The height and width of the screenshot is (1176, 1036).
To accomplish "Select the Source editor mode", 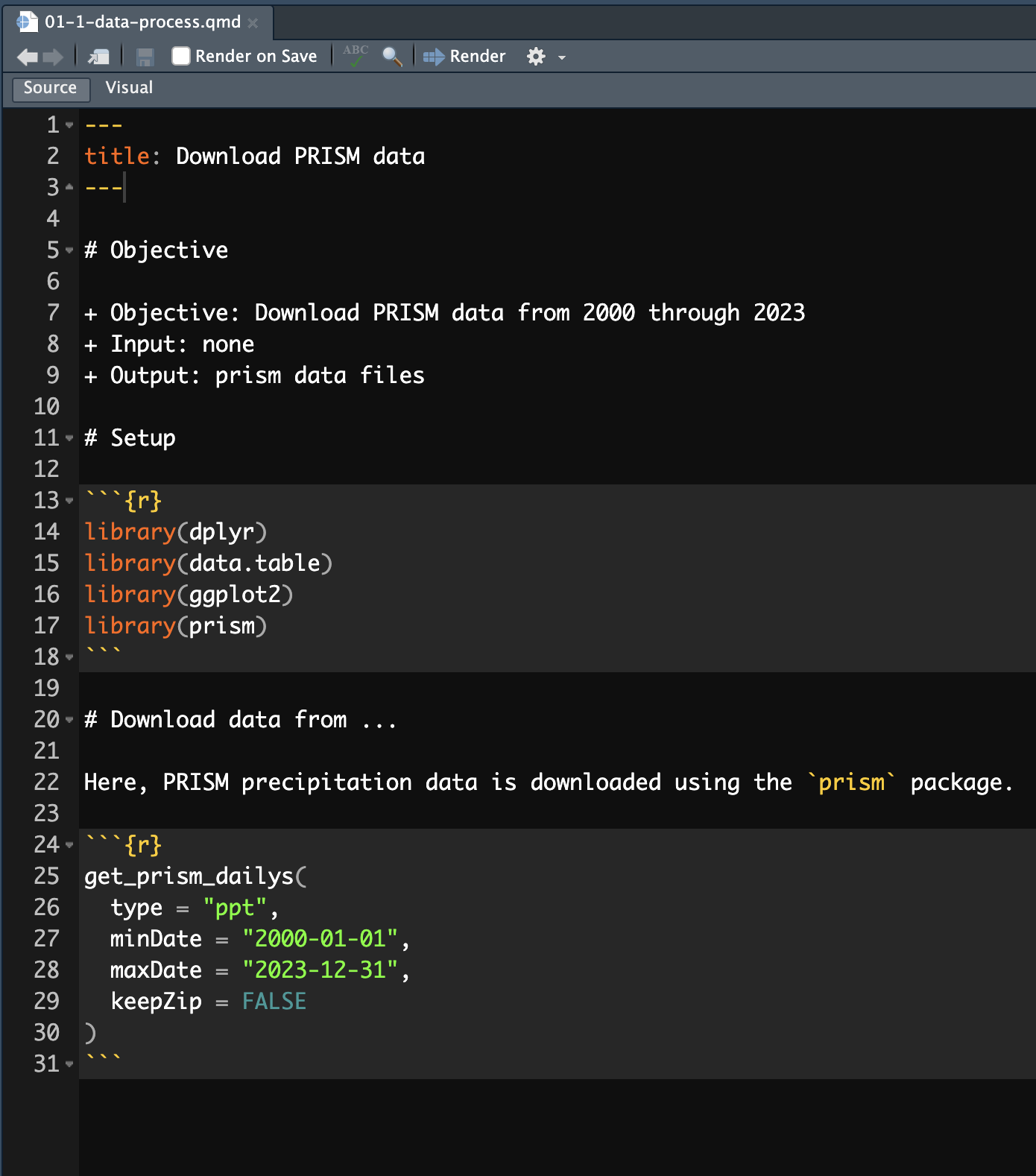I will click(50, 88).
